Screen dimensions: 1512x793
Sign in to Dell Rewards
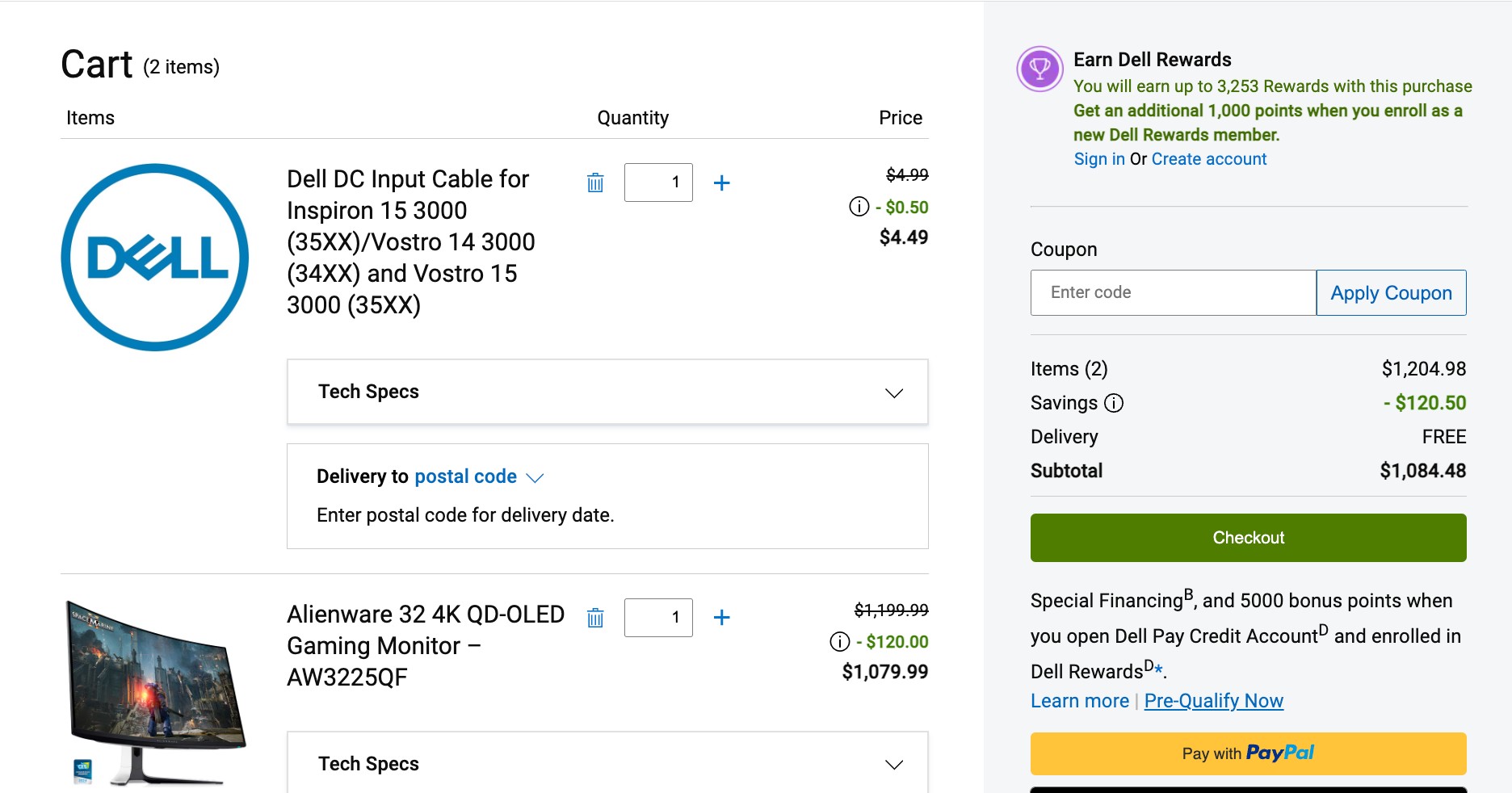pyautogui.click(x=1099, y=159)
